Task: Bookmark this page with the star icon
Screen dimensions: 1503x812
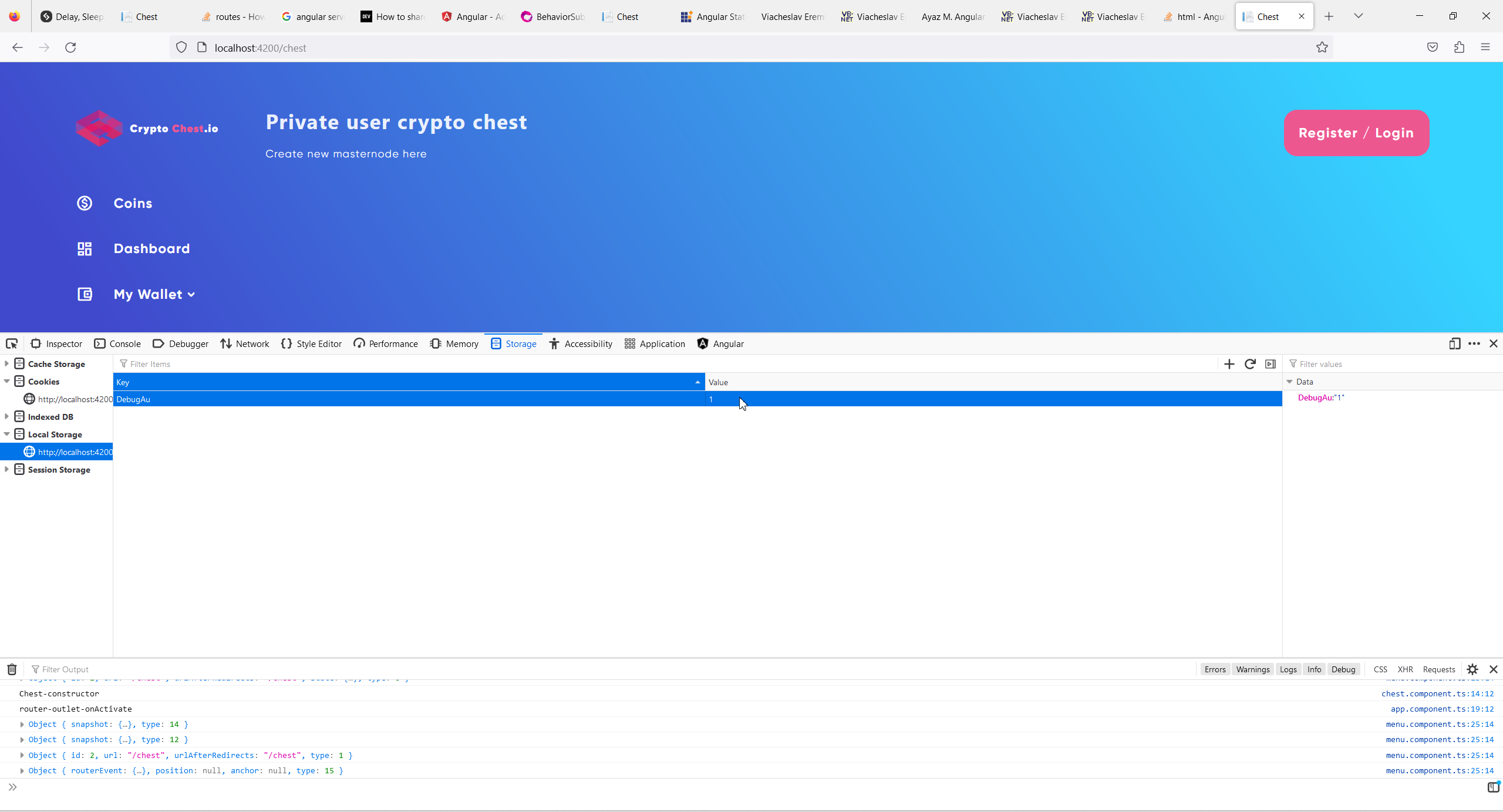Action: [1322, 48]
